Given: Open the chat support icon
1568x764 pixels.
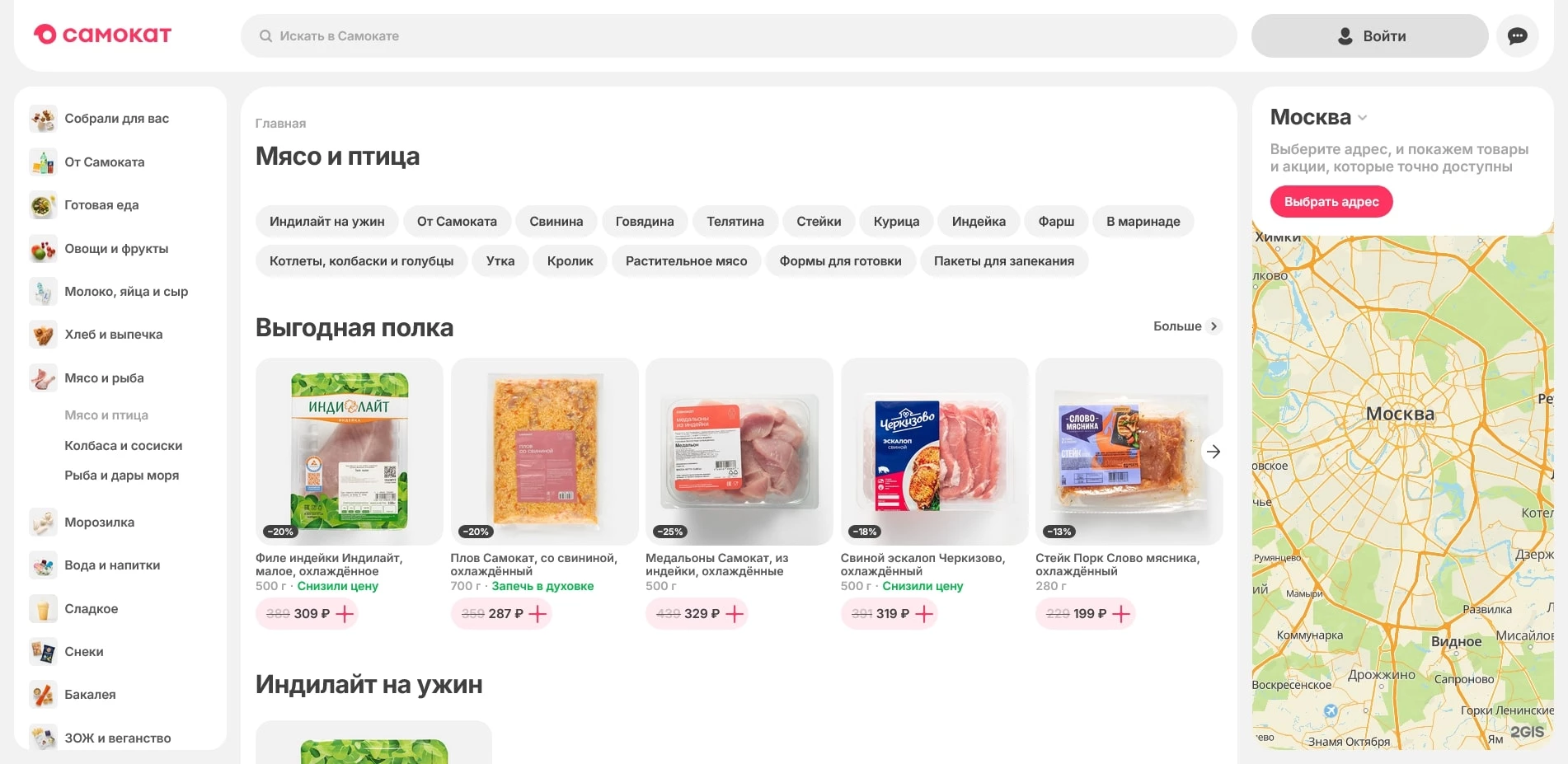Looking at the screenshot, I should point(1517,36).
